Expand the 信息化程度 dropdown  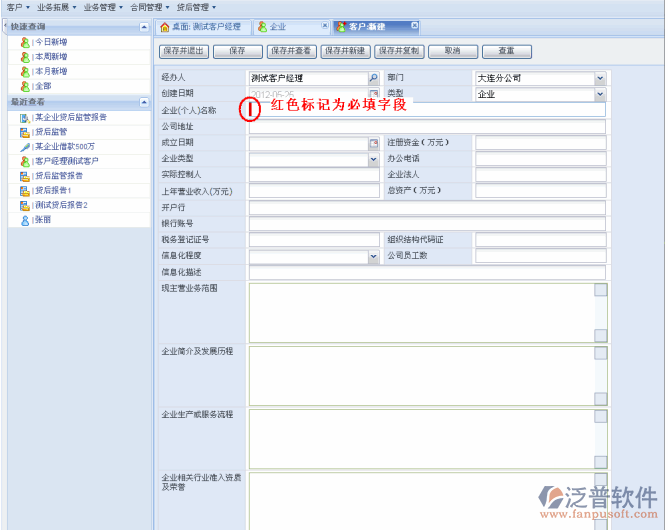pos(374,256)
